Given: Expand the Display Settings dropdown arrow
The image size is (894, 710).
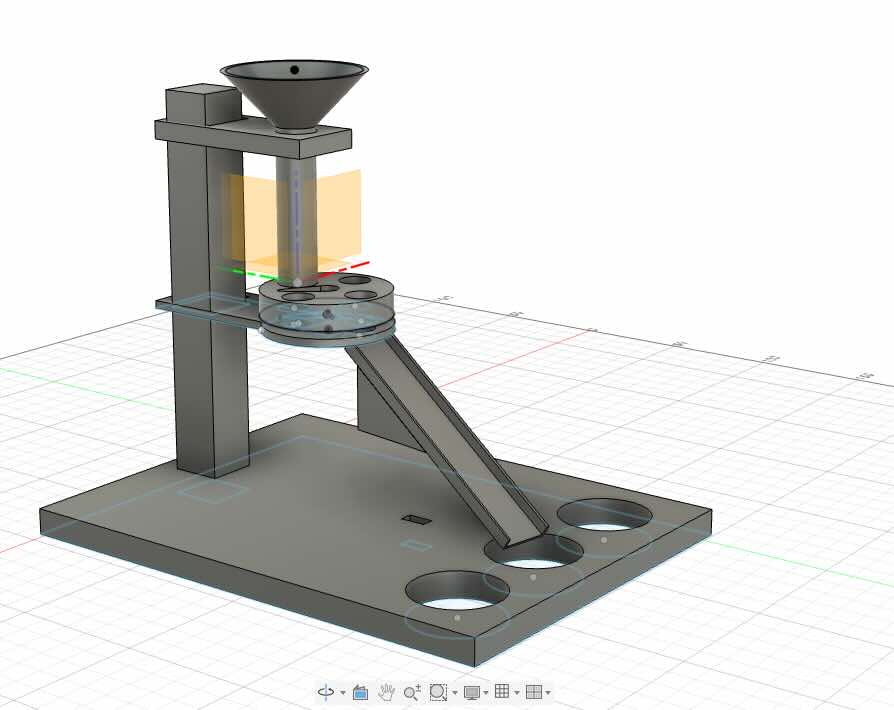Looking at the screenshot, I should click(x=486, y=693).
